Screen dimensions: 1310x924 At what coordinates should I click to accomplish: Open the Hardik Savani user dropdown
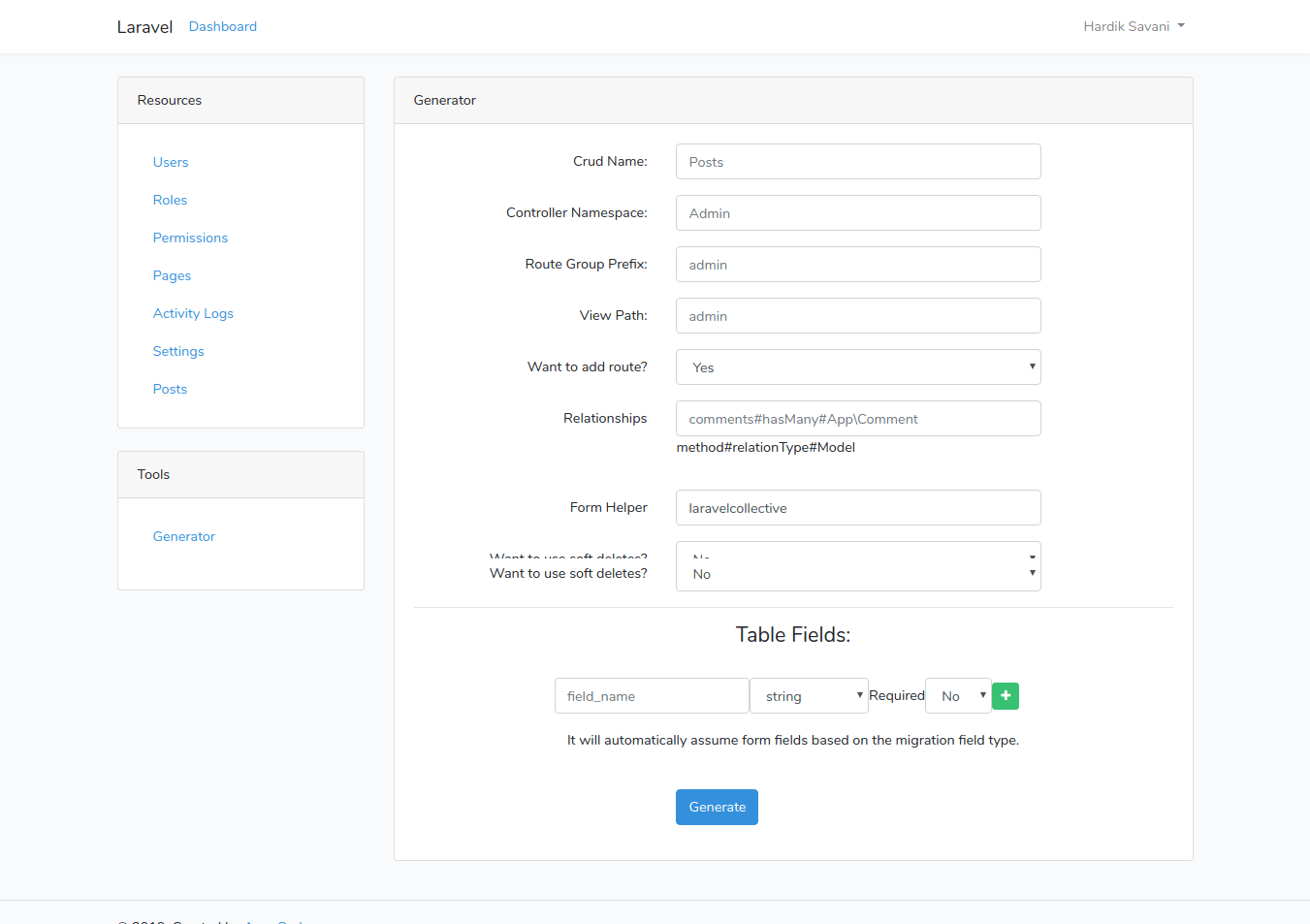click(x=1133, y=26)
